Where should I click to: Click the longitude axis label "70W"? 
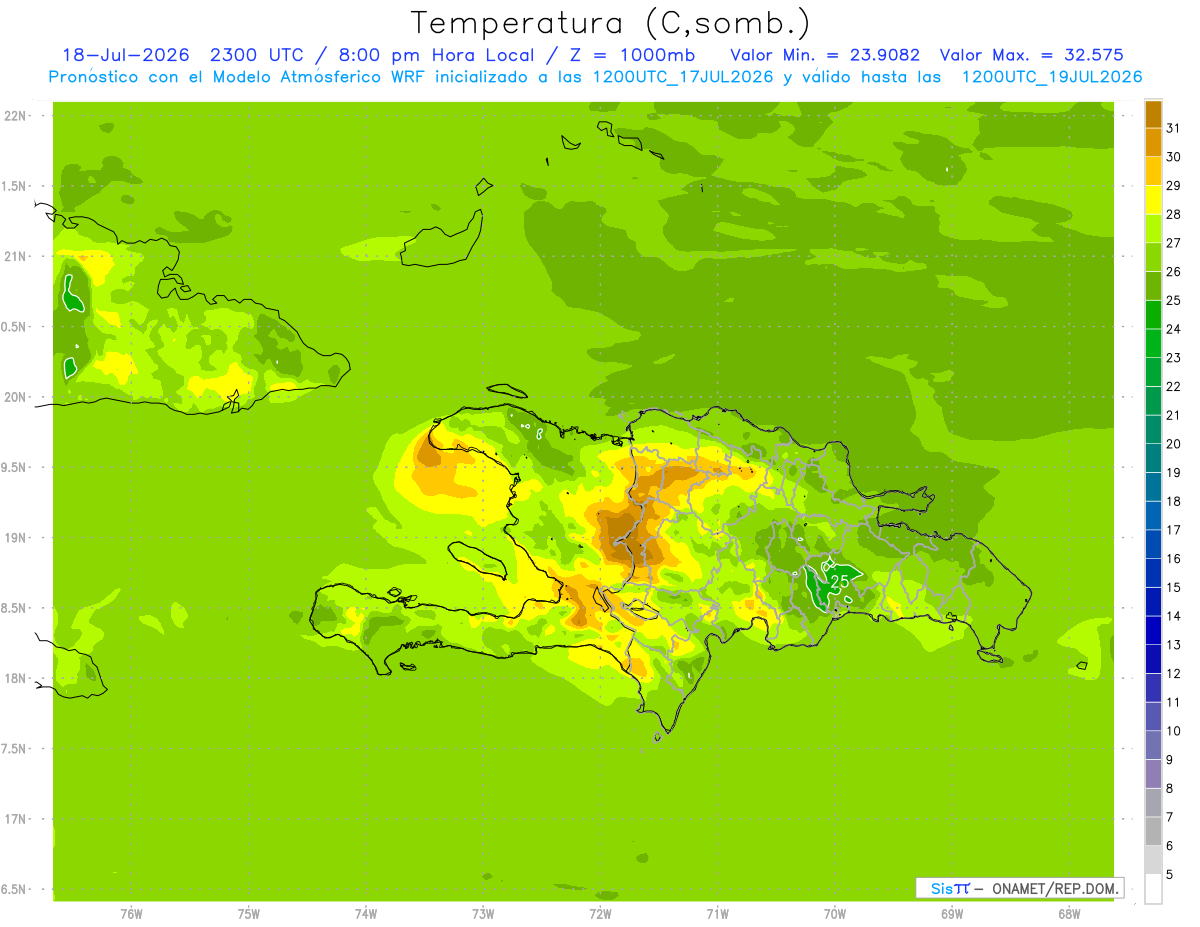coord(834,913)
